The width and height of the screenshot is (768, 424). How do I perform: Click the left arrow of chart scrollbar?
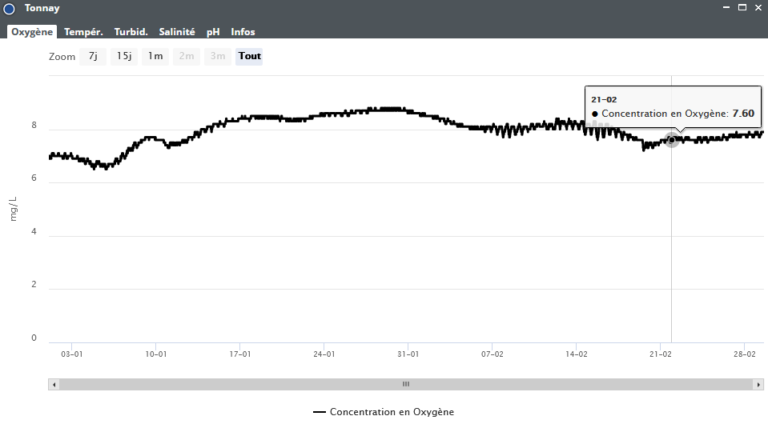pyautogui.click(x=54, y=384)
